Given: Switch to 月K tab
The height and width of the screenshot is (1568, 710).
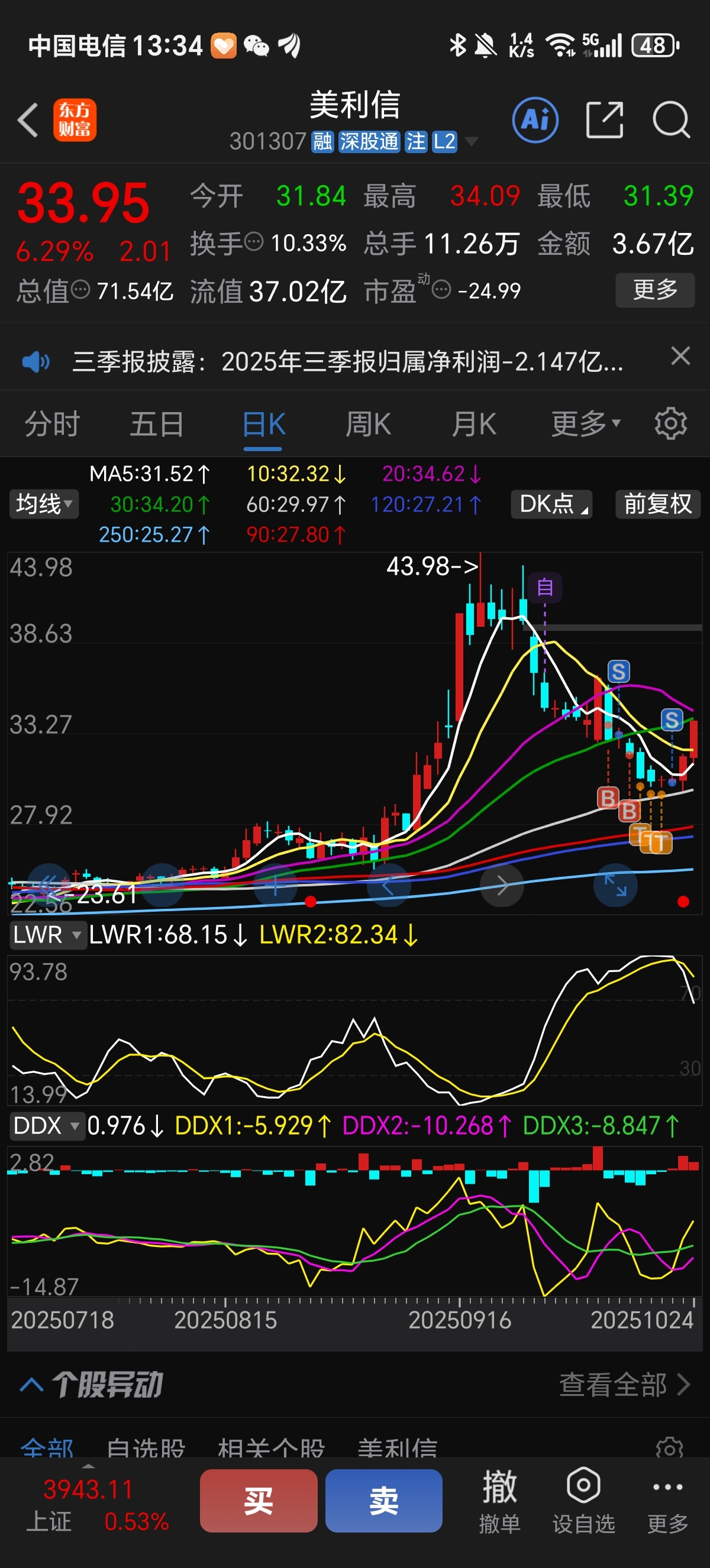Looking at the screenshot, I should point(474,424).
